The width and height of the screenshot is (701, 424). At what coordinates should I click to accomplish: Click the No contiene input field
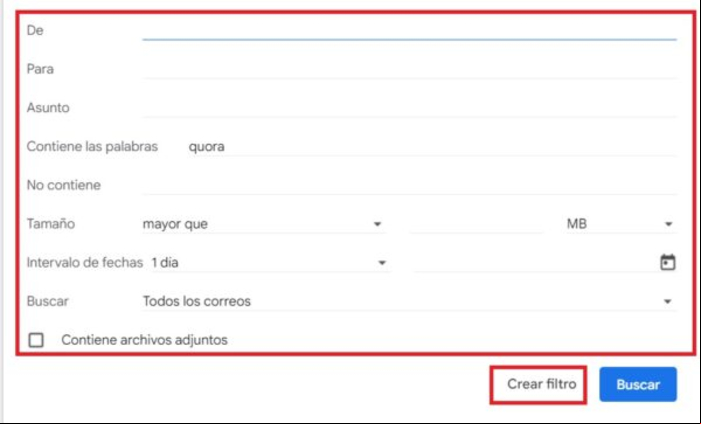point(409,185)
